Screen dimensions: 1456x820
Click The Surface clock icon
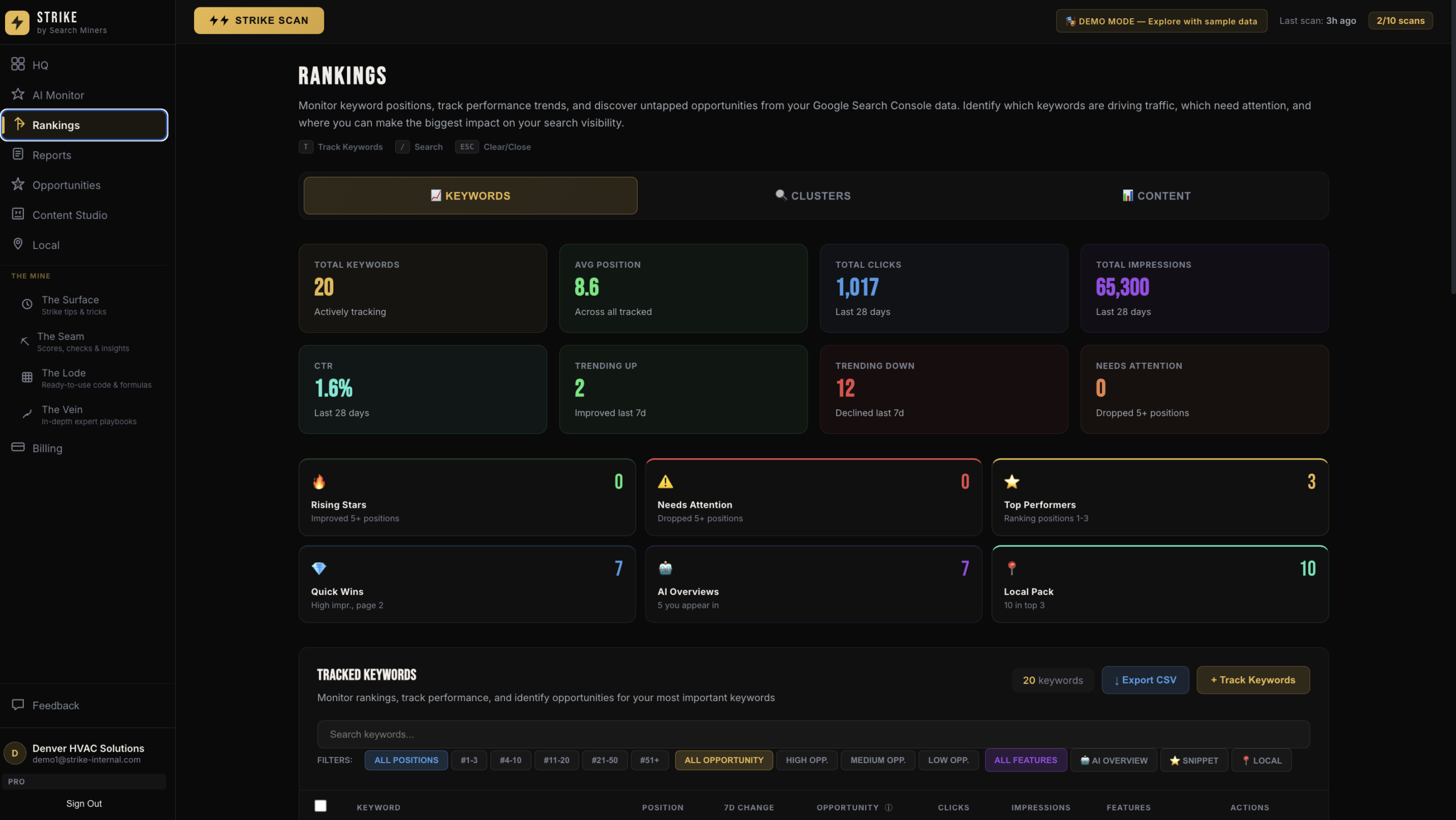click(x=27, y=305)
